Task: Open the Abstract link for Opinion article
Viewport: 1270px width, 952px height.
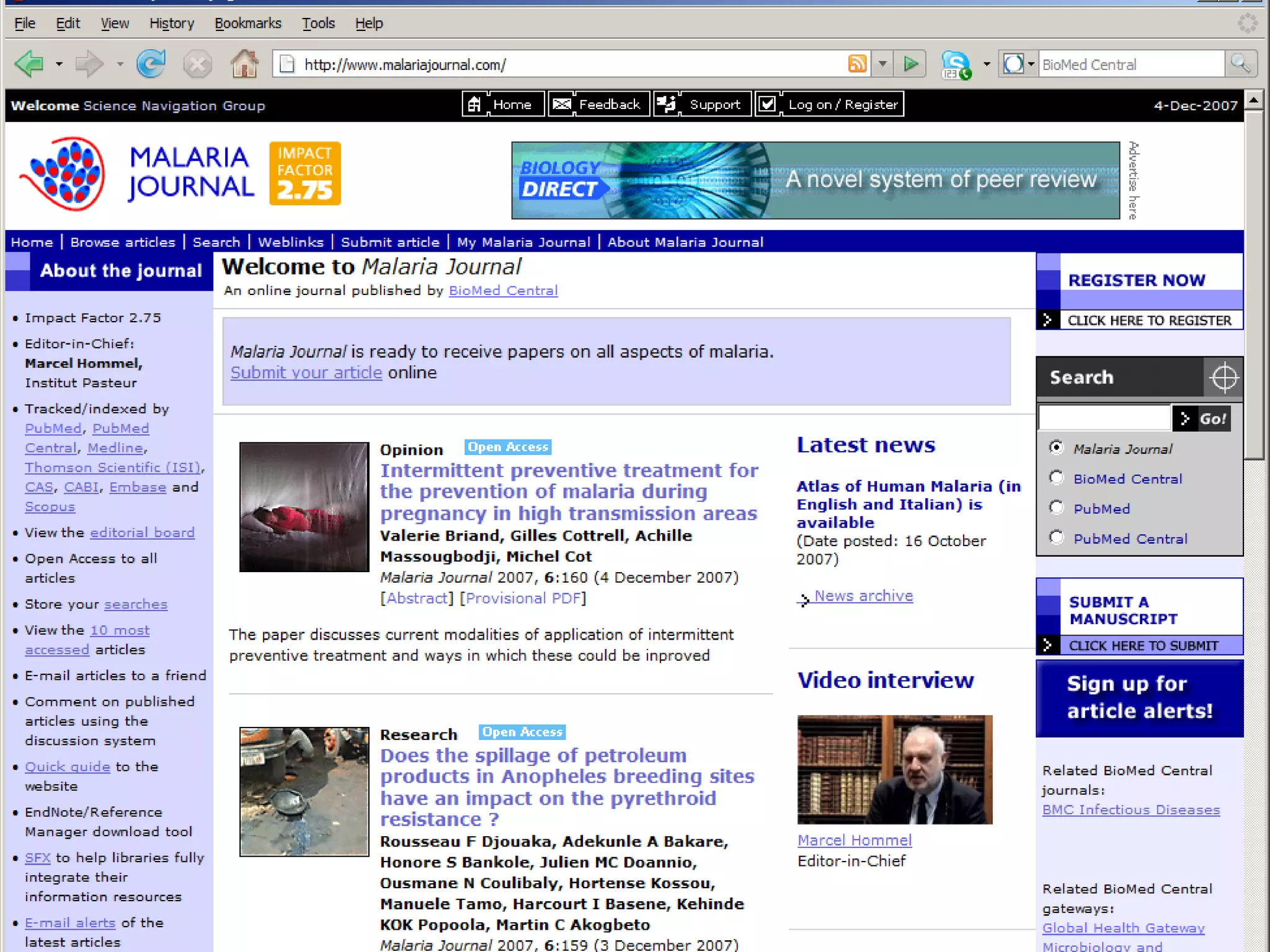Action: tap(417, 598)
